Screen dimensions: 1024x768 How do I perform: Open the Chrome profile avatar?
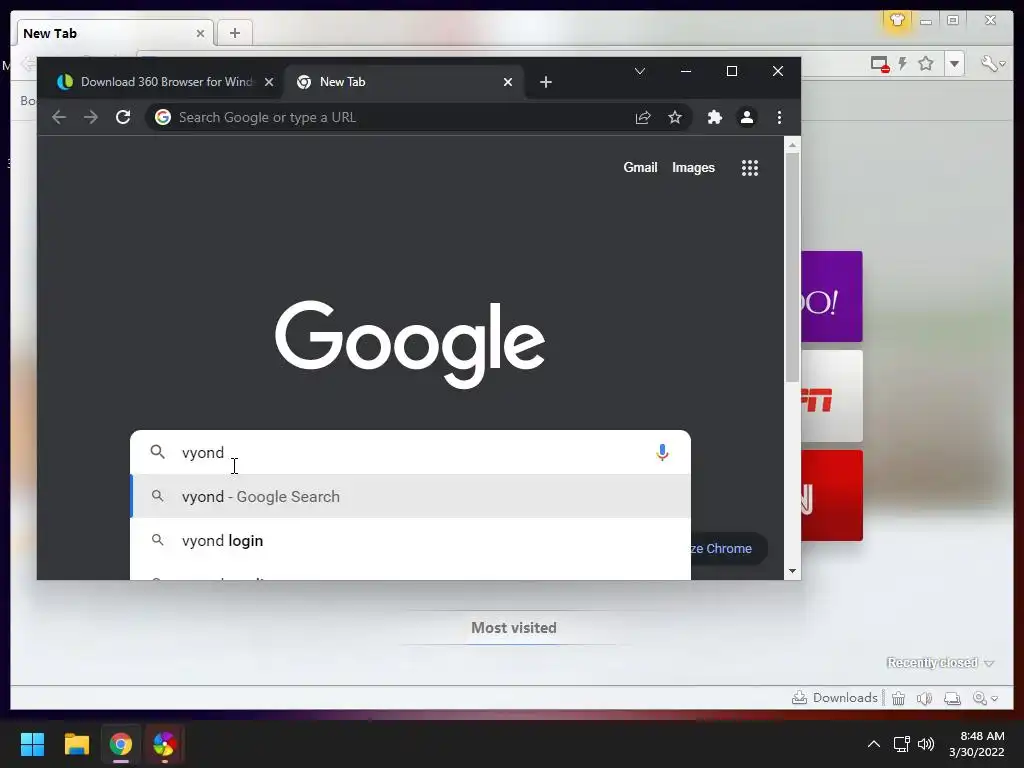click(746, 117)
